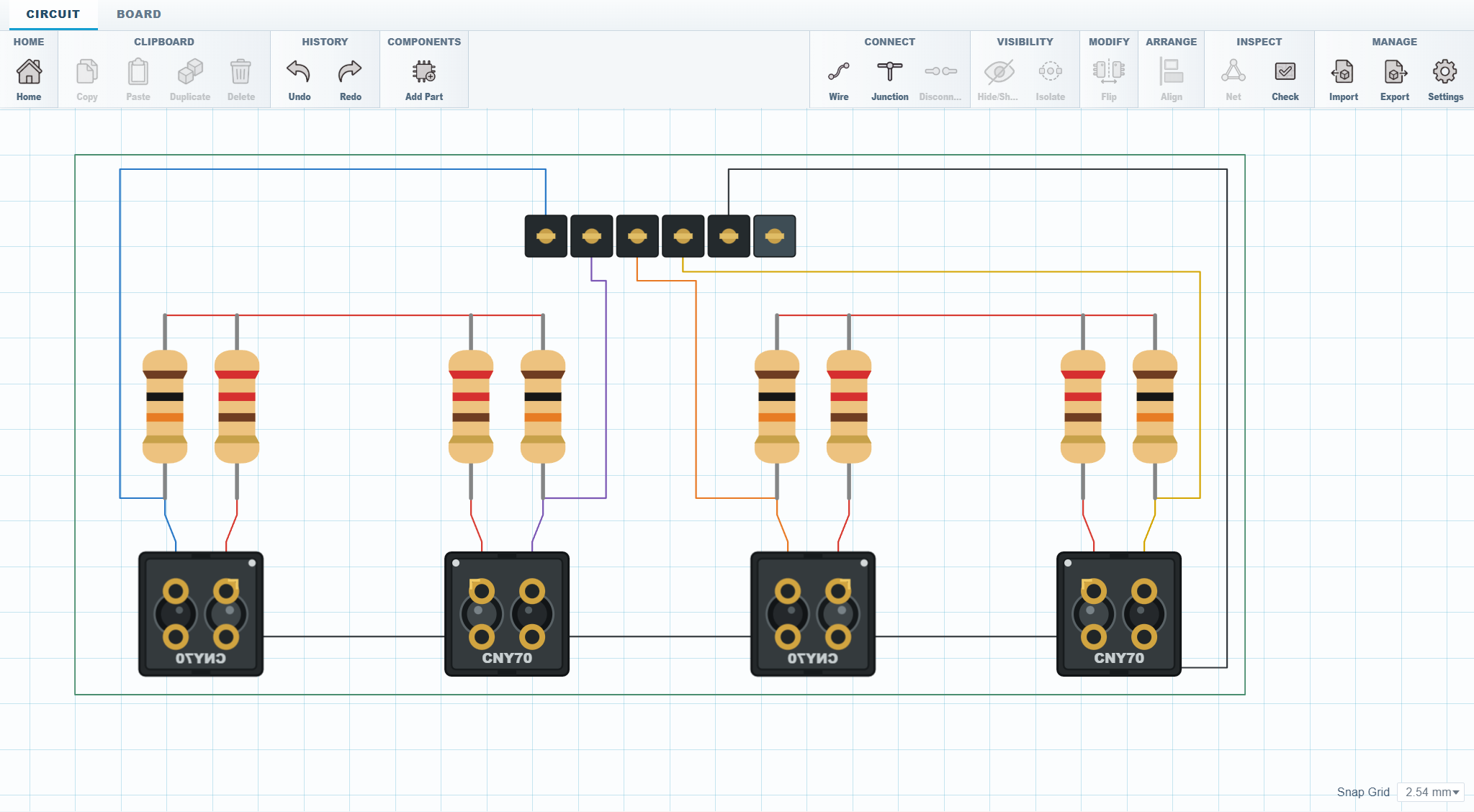
Task: Click the Home icon
Action: (29, 72)
